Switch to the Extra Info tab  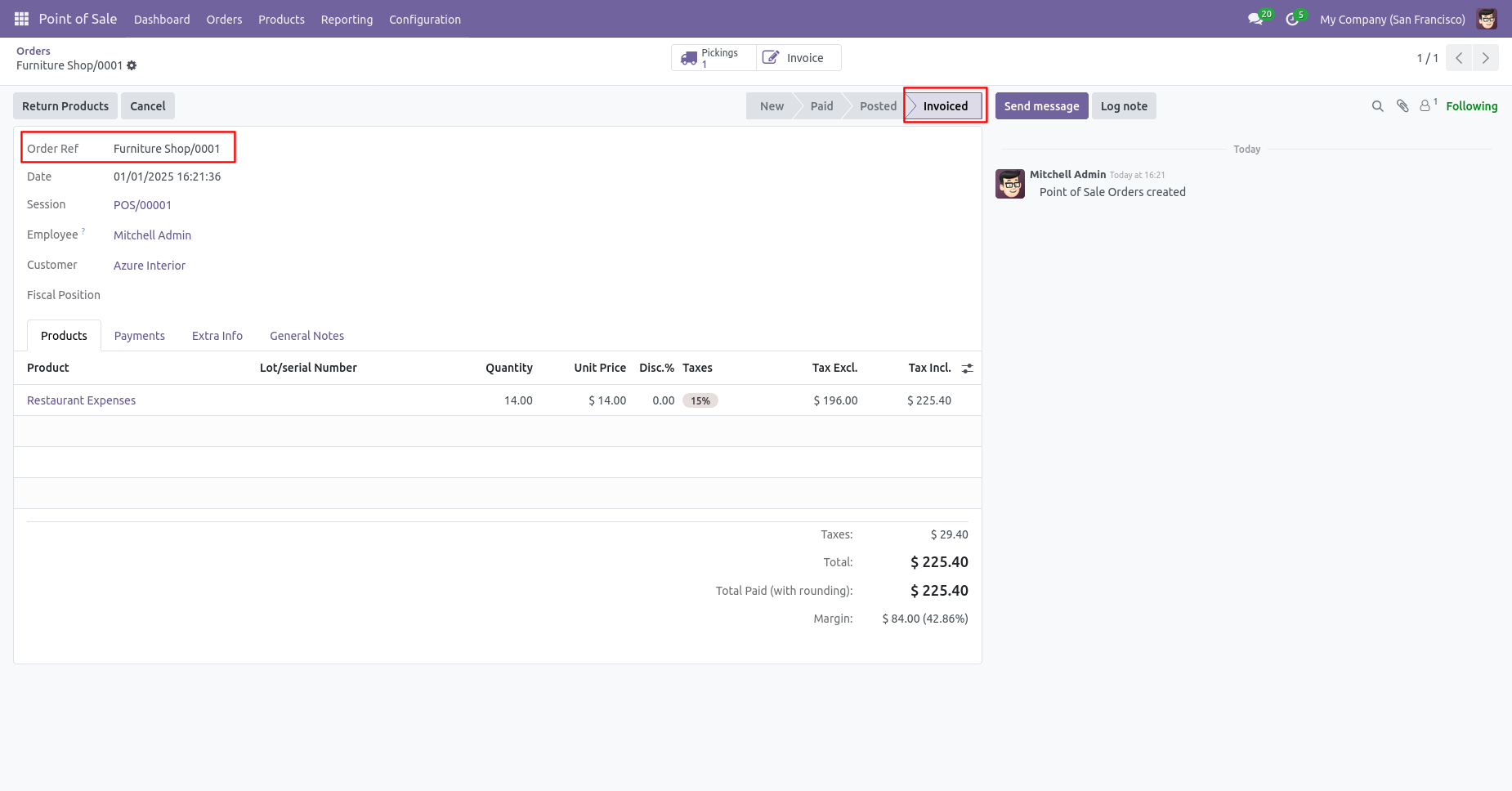click(217, 336)
